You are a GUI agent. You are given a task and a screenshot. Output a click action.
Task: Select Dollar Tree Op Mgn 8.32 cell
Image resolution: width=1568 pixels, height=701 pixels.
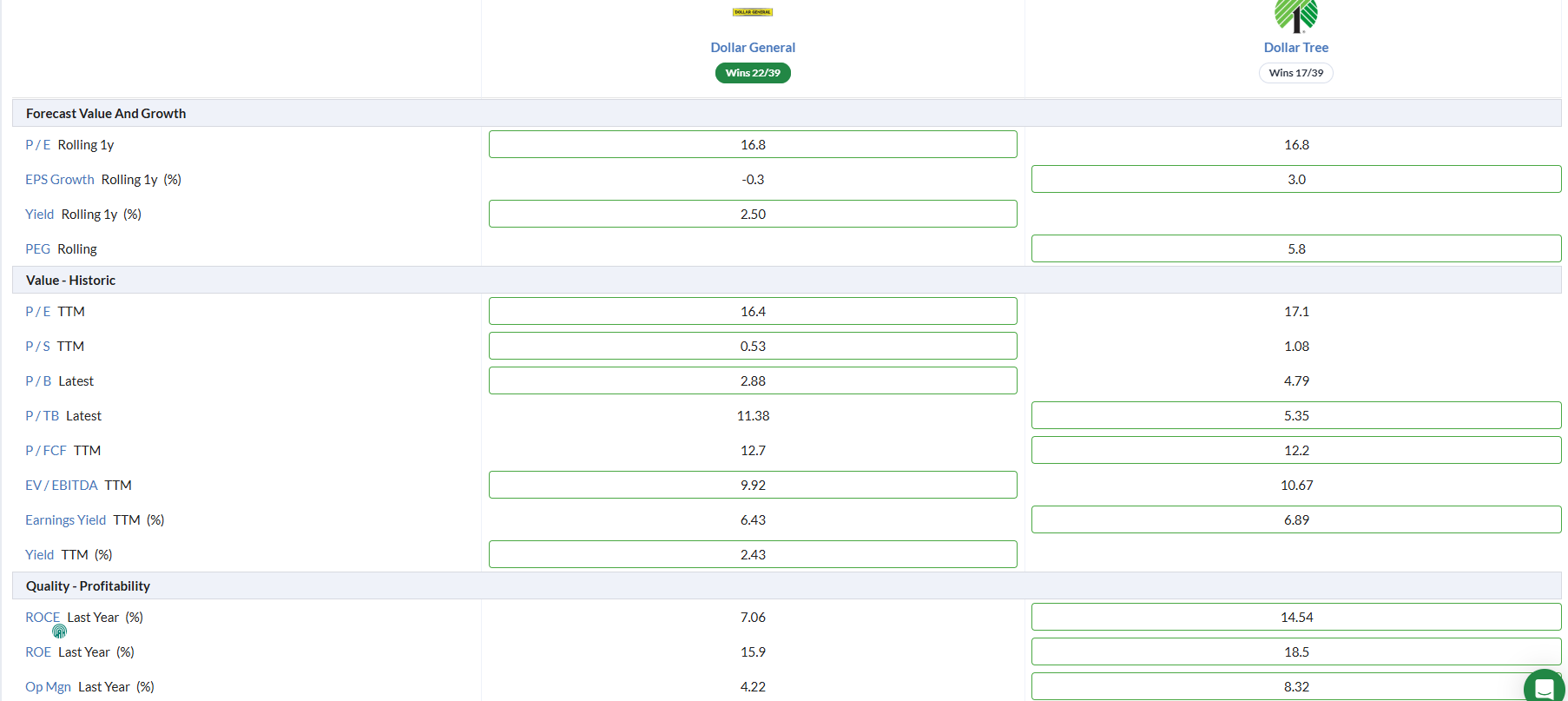point(1296,686)
